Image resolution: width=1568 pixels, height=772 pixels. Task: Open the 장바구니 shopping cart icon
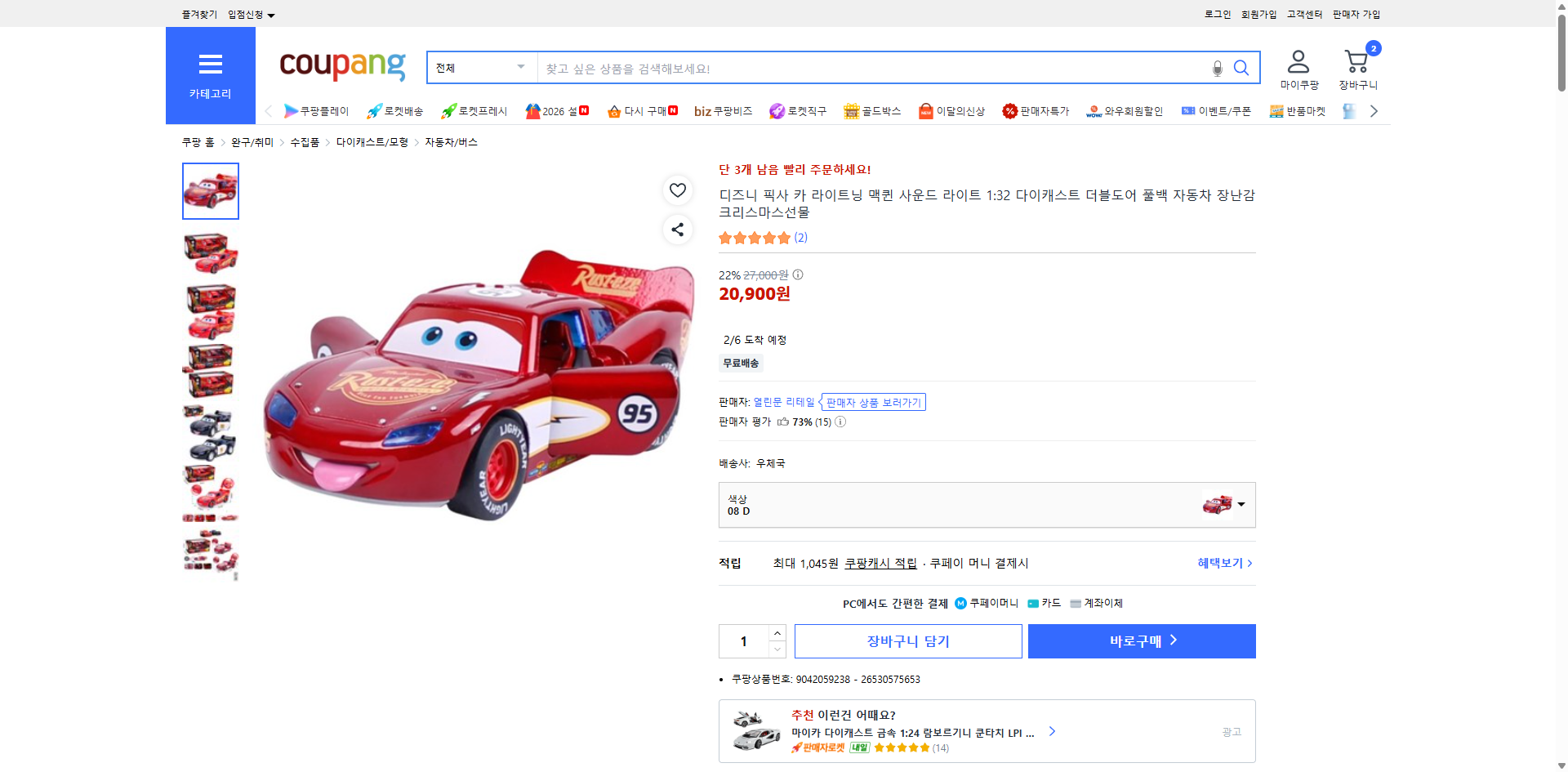(1356, 60)
